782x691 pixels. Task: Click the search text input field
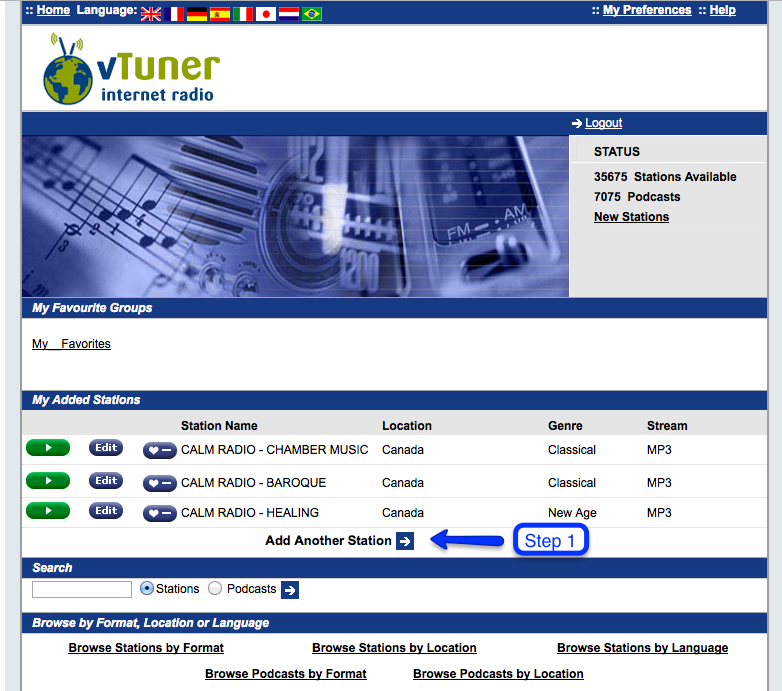pyautogui.click(x=82, y=590)
